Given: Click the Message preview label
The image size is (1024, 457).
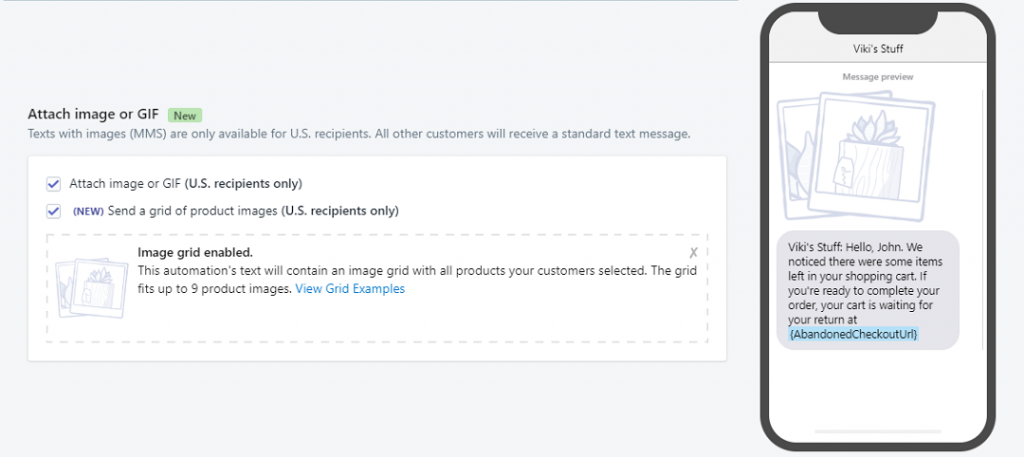Looking at the screenshot, I should click(x=877, y=77).
